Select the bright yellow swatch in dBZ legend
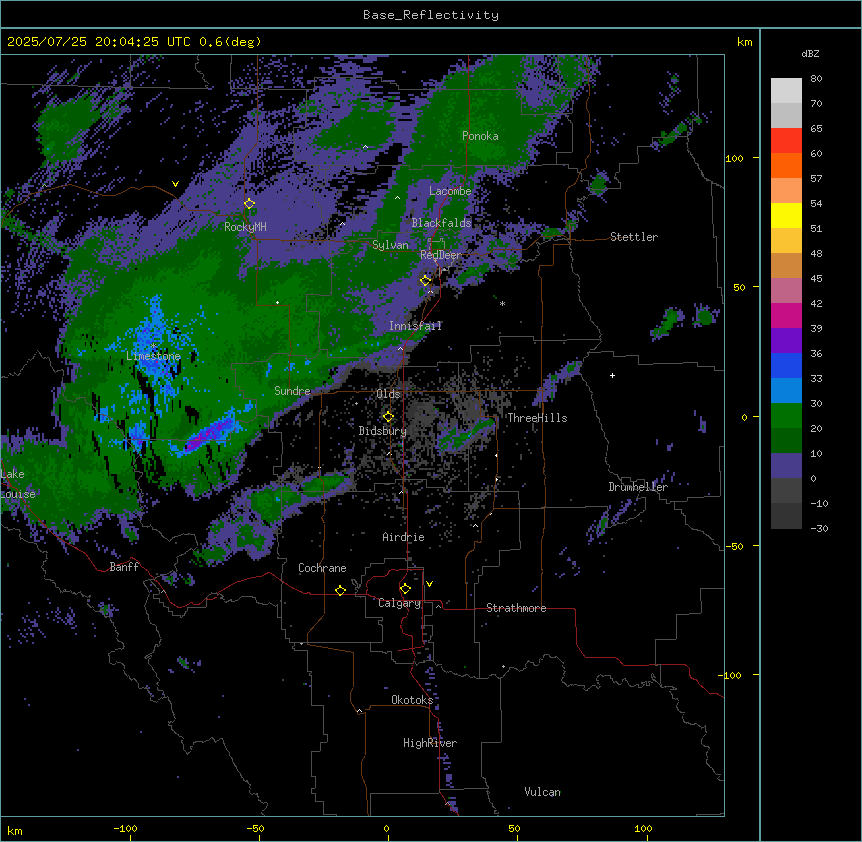This screenshot has height=842, width=862. tap(786, 215)
